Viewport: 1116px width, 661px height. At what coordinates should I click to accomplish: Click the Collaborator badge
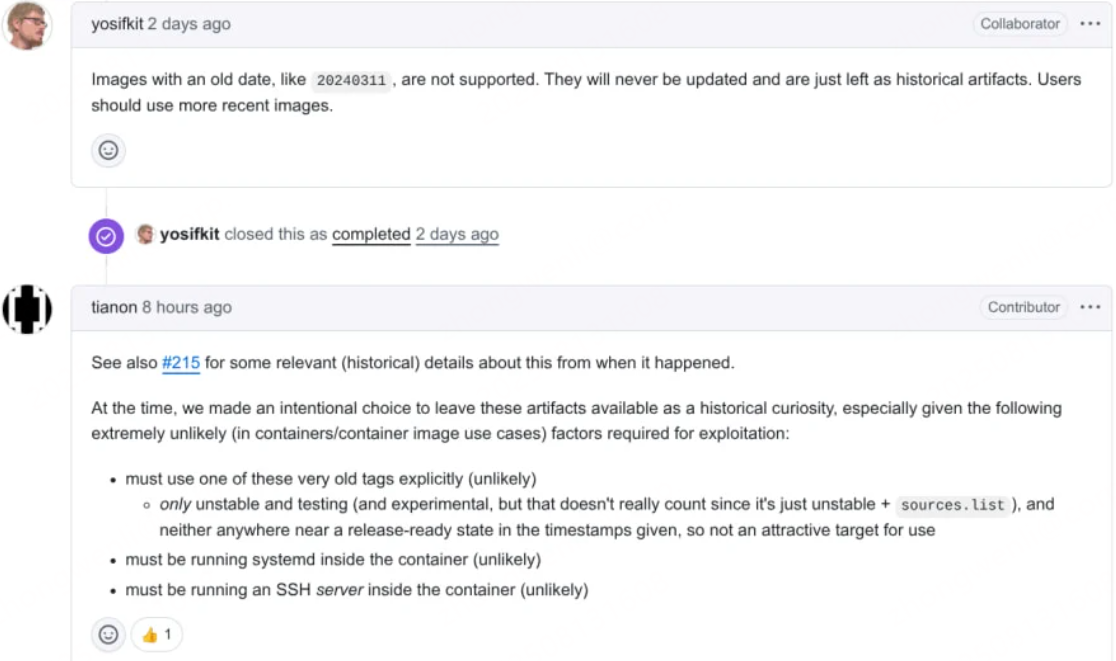click(x=1019, y=24)
